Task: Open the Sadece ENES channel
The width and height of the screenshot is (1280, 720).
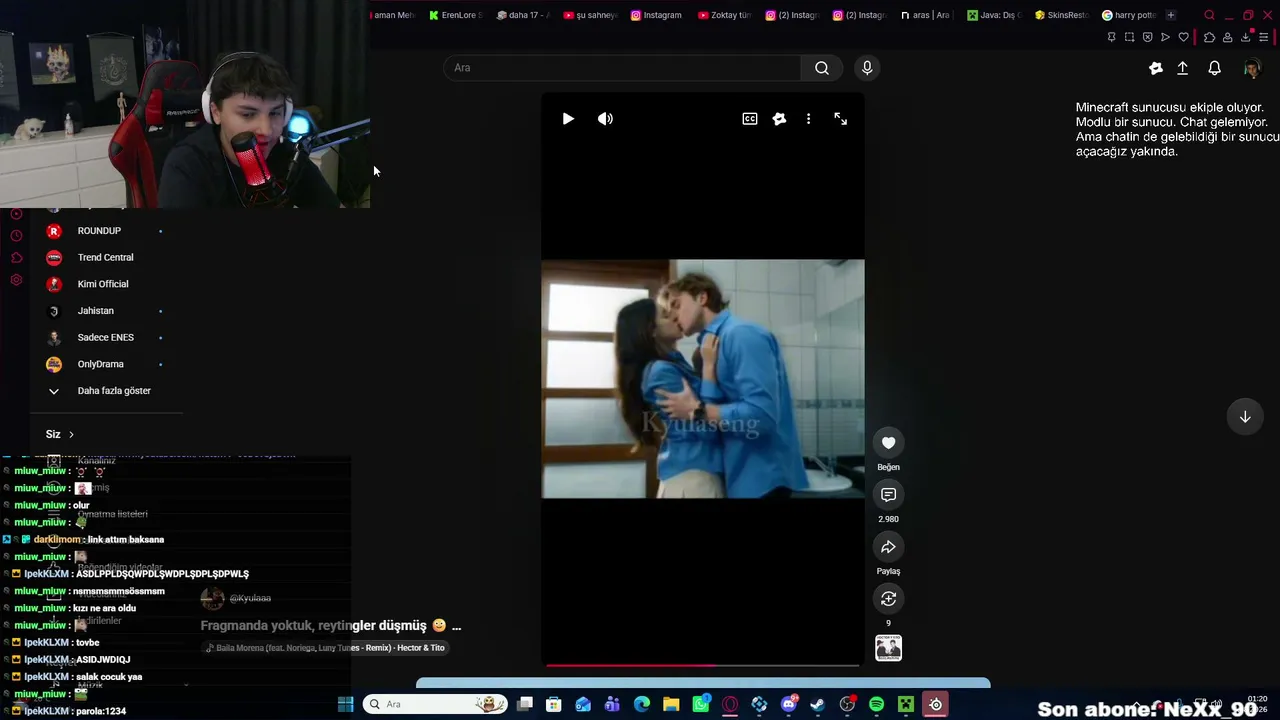Action: 105,338
